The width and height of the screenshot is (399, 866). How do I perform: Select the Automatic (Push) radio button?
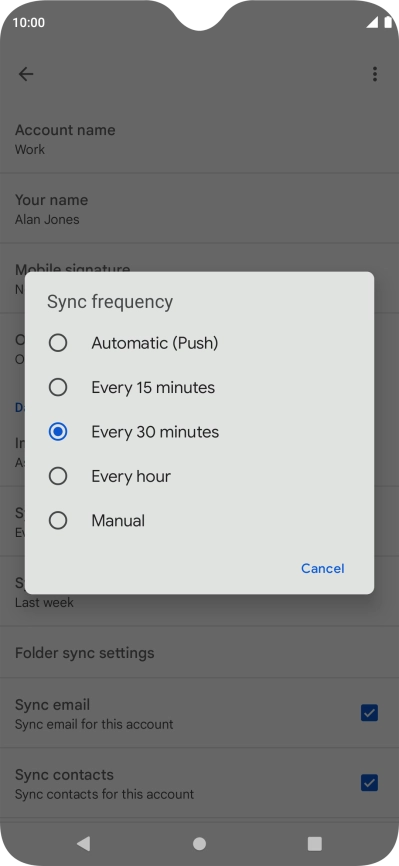58,343
